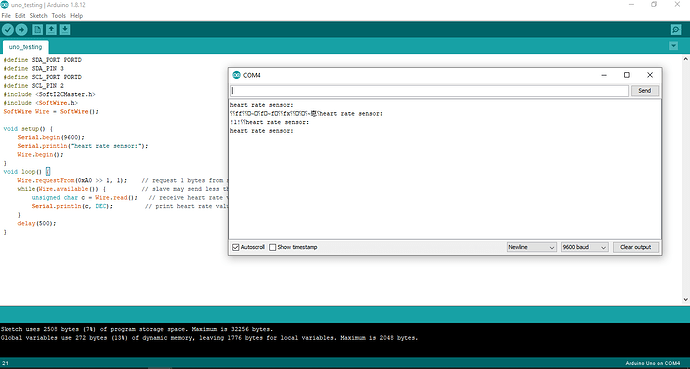The height and width of the screenshot is (369, 690).
Task: Click the editor scroll-down arrow
Action: 686,300
